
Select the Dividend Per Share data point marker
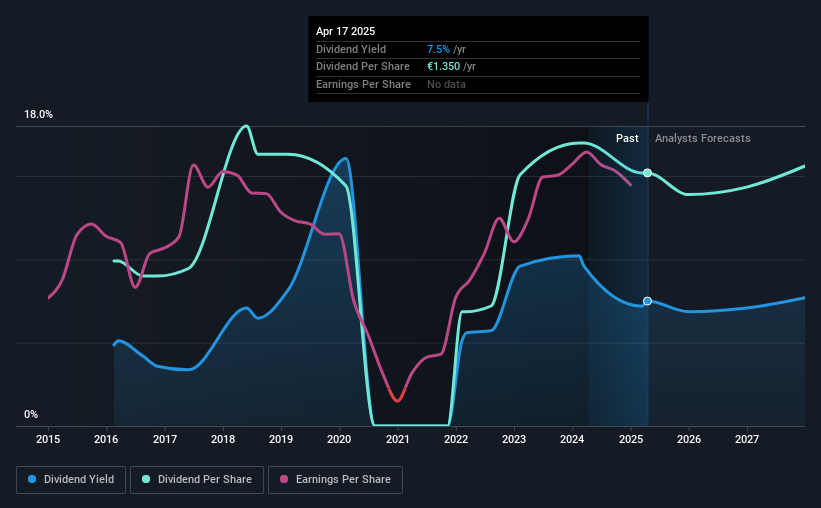[x=648, y=173]
